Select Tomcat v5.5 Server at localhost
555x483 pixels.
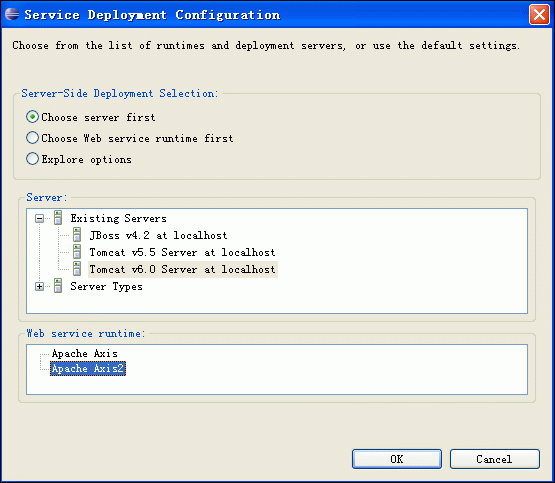(182, 252)
